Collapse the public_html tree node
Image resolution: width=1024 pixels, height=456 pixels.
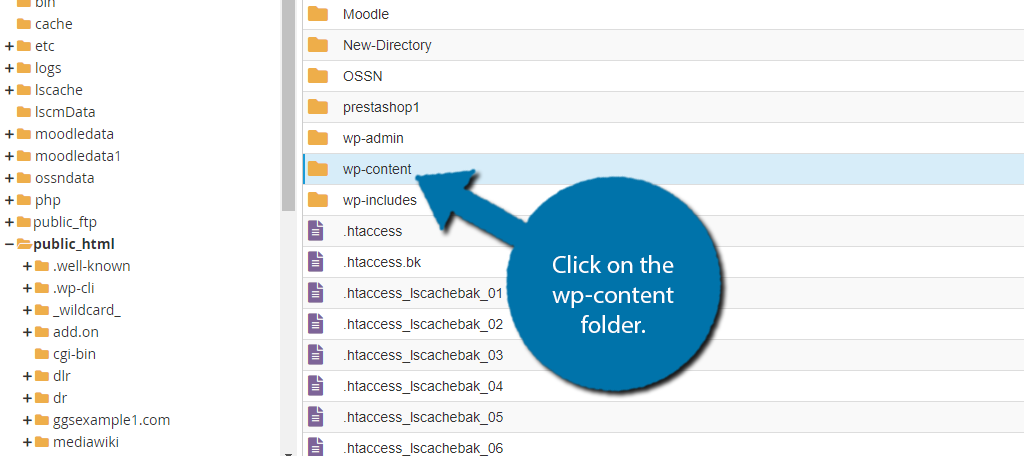[x=9, y=244]
